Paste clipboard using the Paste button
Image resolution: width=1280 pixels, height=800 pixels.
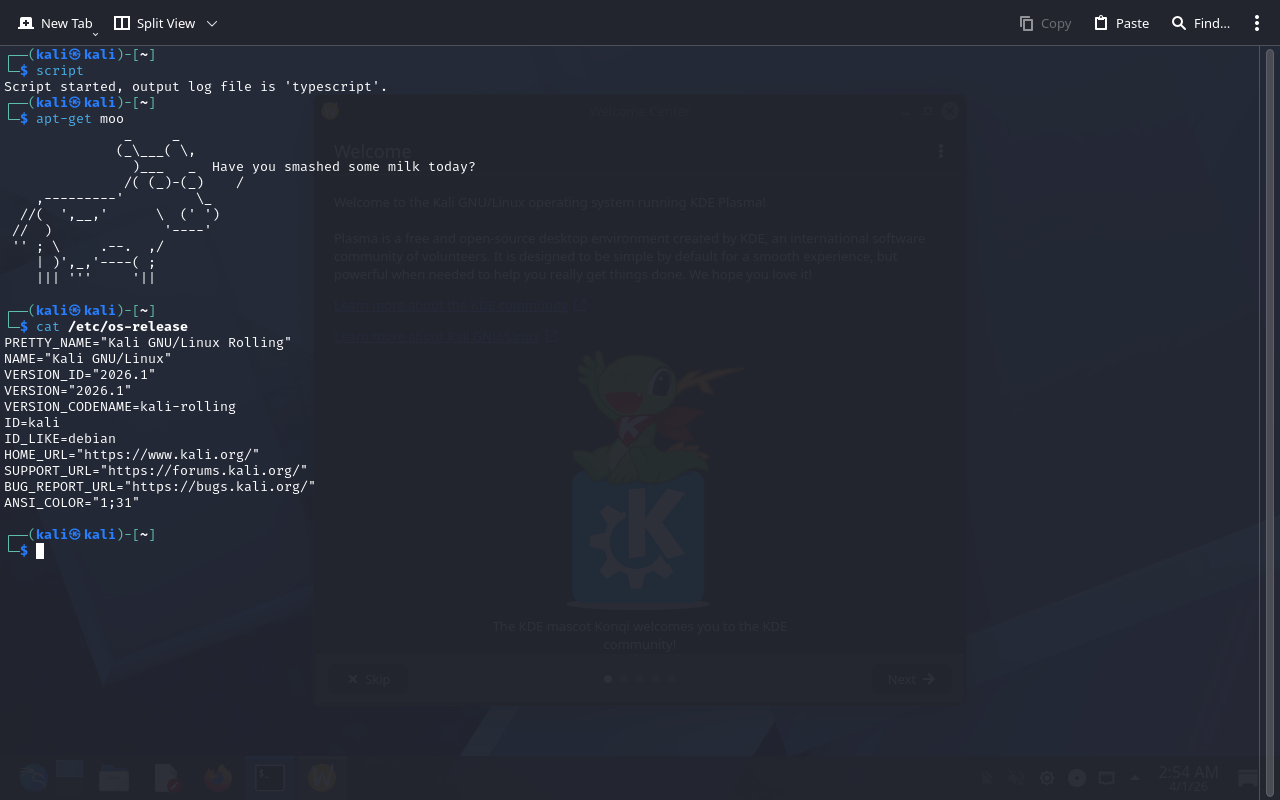[1121, 23]
